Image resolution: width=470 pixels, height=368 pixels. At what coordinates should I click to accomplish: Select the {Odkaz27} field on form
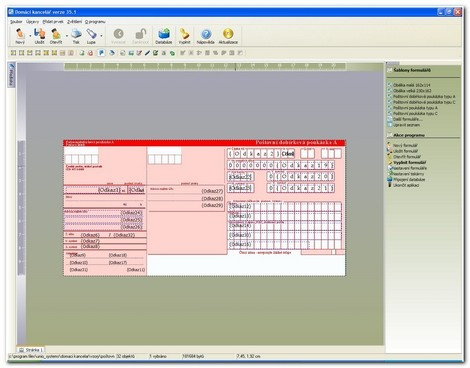point(212,191)
